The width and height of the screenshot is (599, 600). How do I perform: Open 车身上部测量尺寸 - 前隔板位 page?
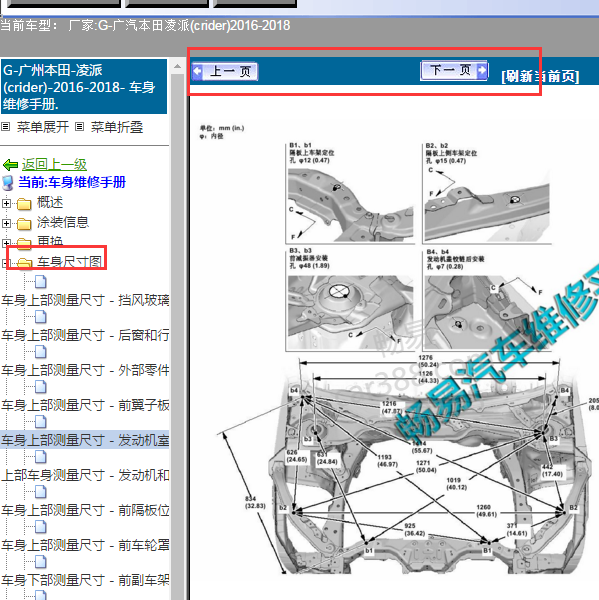85,510
